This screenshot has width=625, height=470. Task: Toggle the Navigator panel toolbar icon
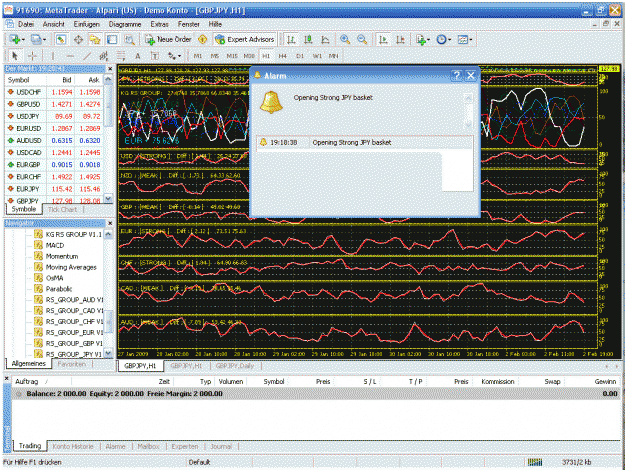[95, 39]
